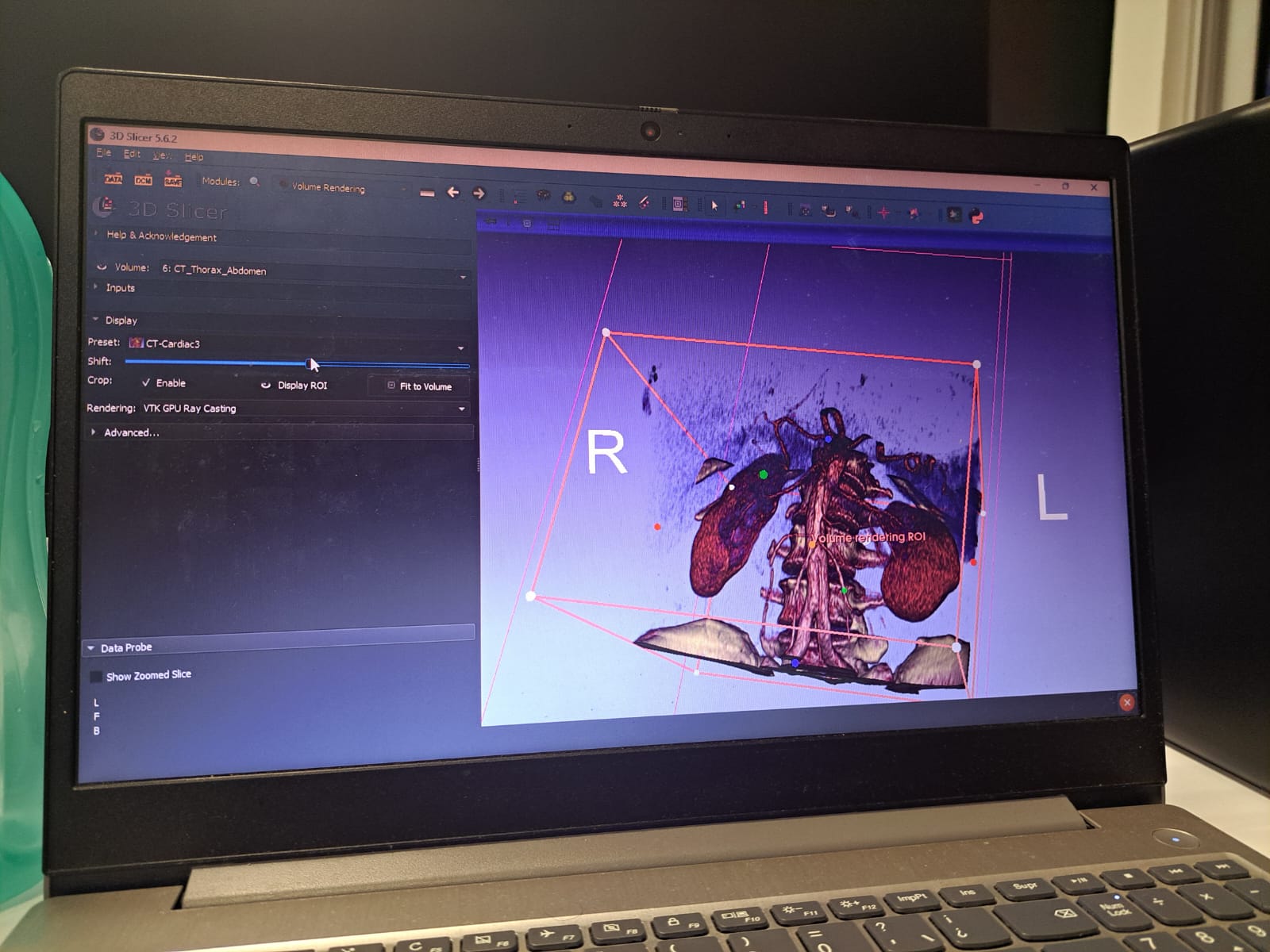Open the Help menu
The image size is (1270, 952).
194,157
